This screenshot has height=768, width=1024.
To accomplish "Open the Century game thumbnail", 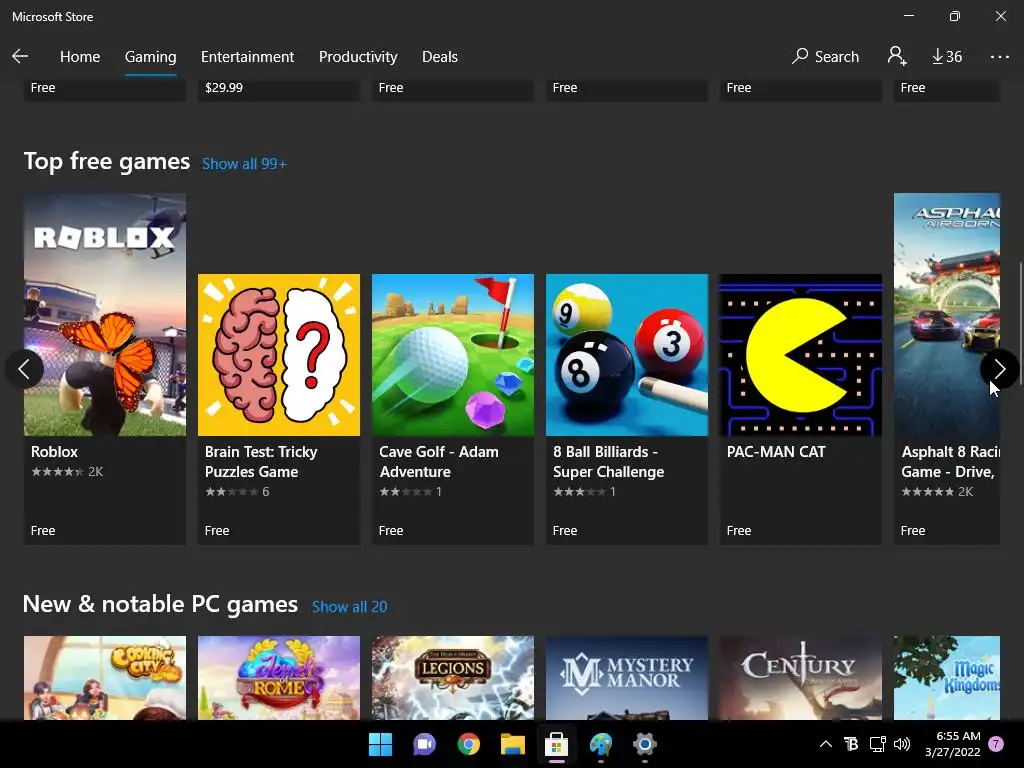I will pyautogui.click(x=801, y=678).
